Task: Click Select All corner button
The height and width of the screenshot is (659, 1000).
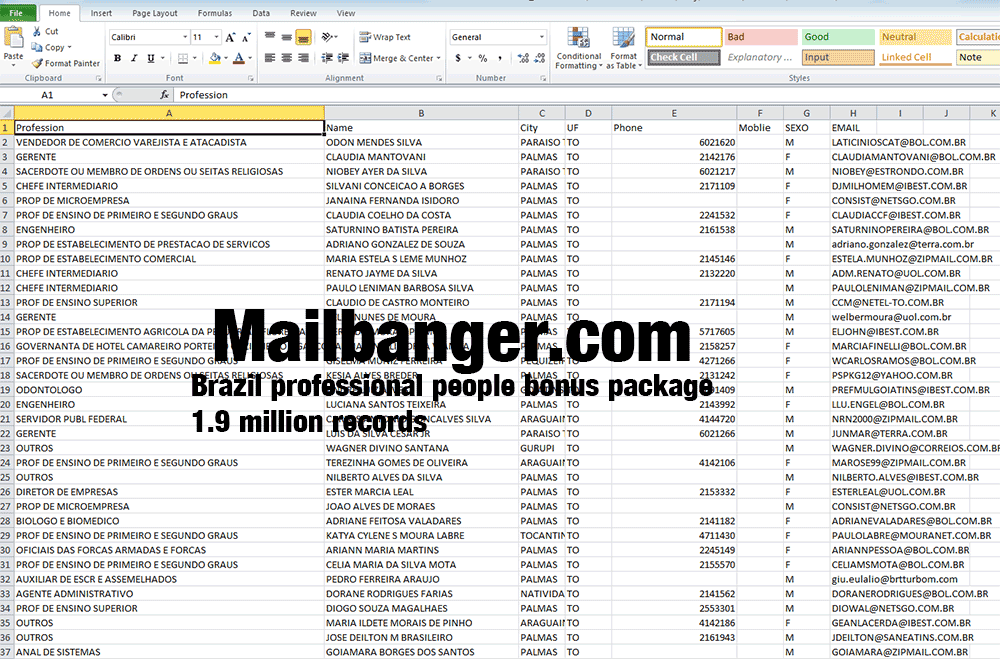Action: tap(6, 113)
